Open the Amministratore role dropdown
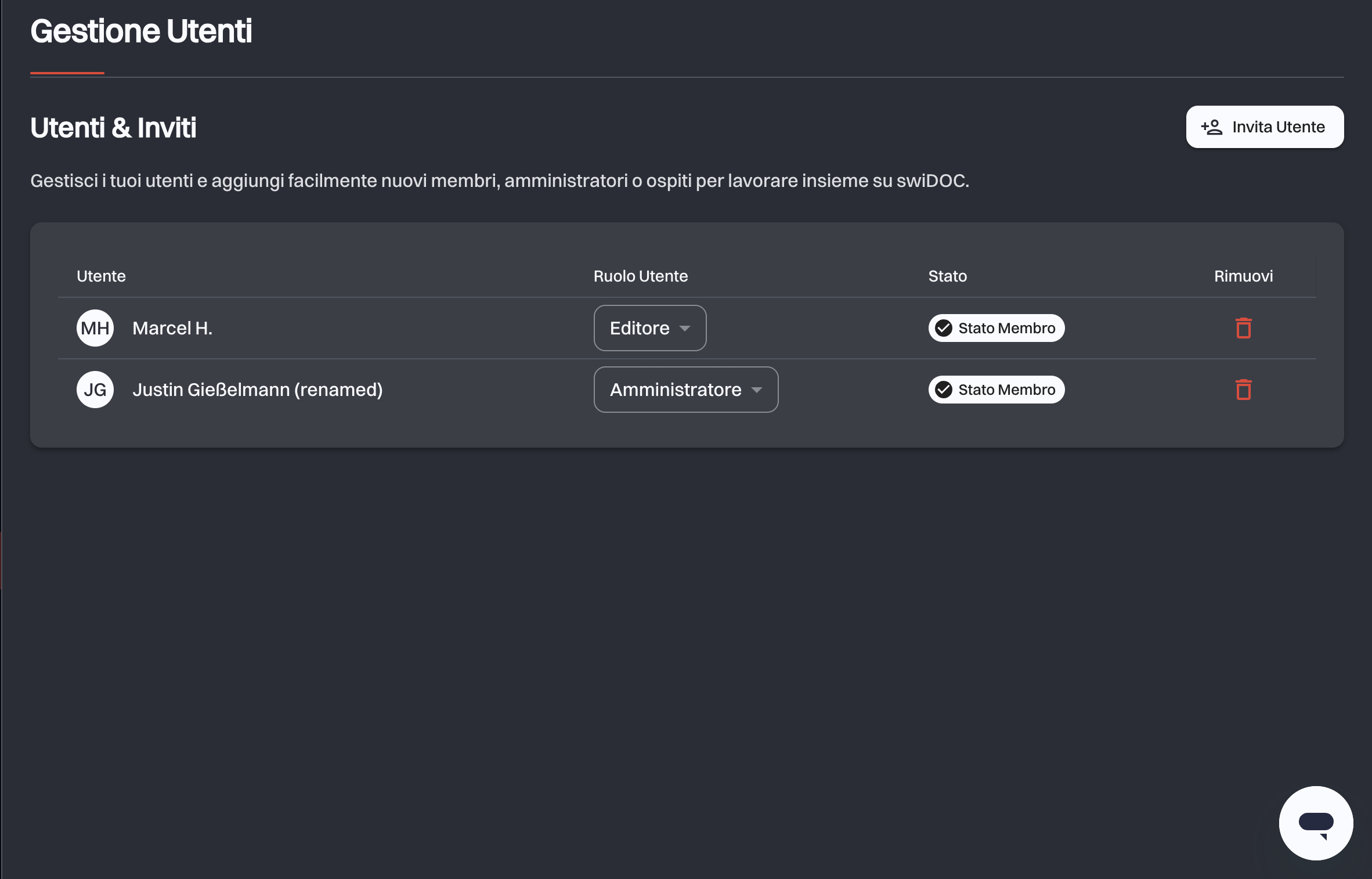The height and width of the screenshot is (879, 1372). tap(686, 390)
